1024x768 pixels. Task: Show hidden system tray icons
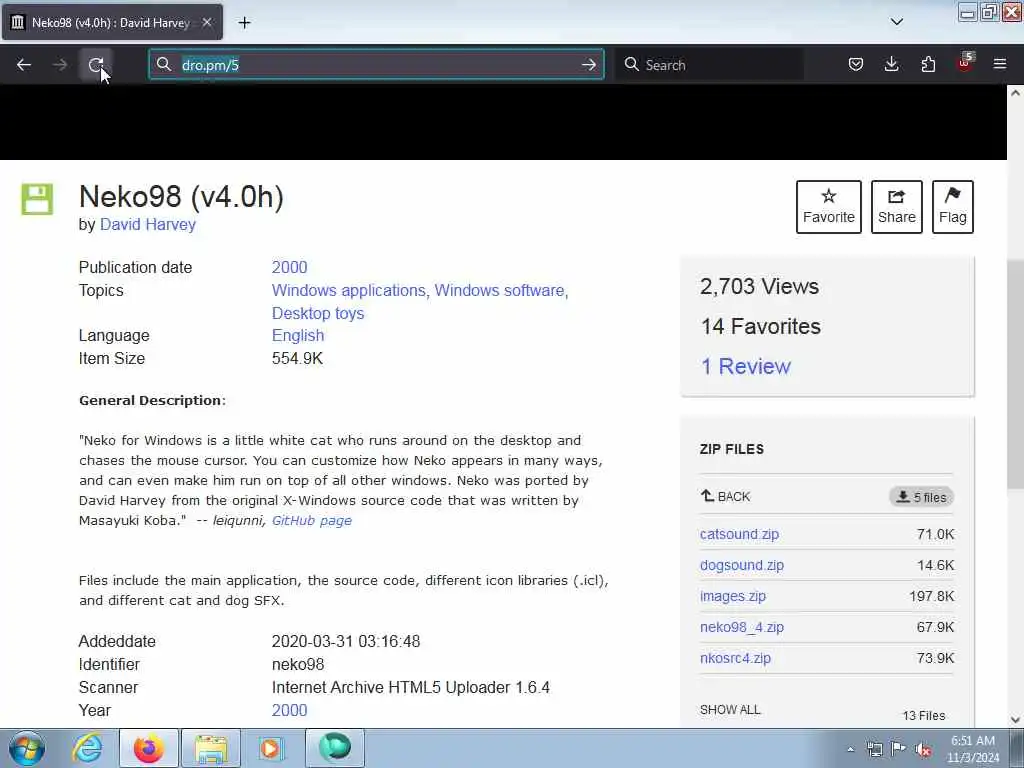coord(850,749)
